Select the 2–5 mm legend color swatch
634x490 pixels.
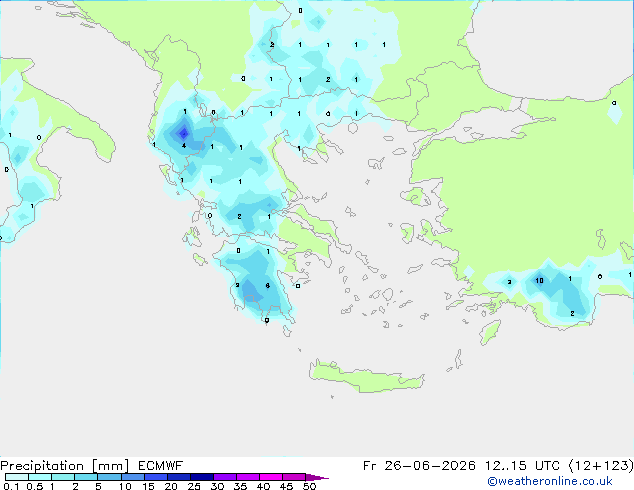coord(86,477)
